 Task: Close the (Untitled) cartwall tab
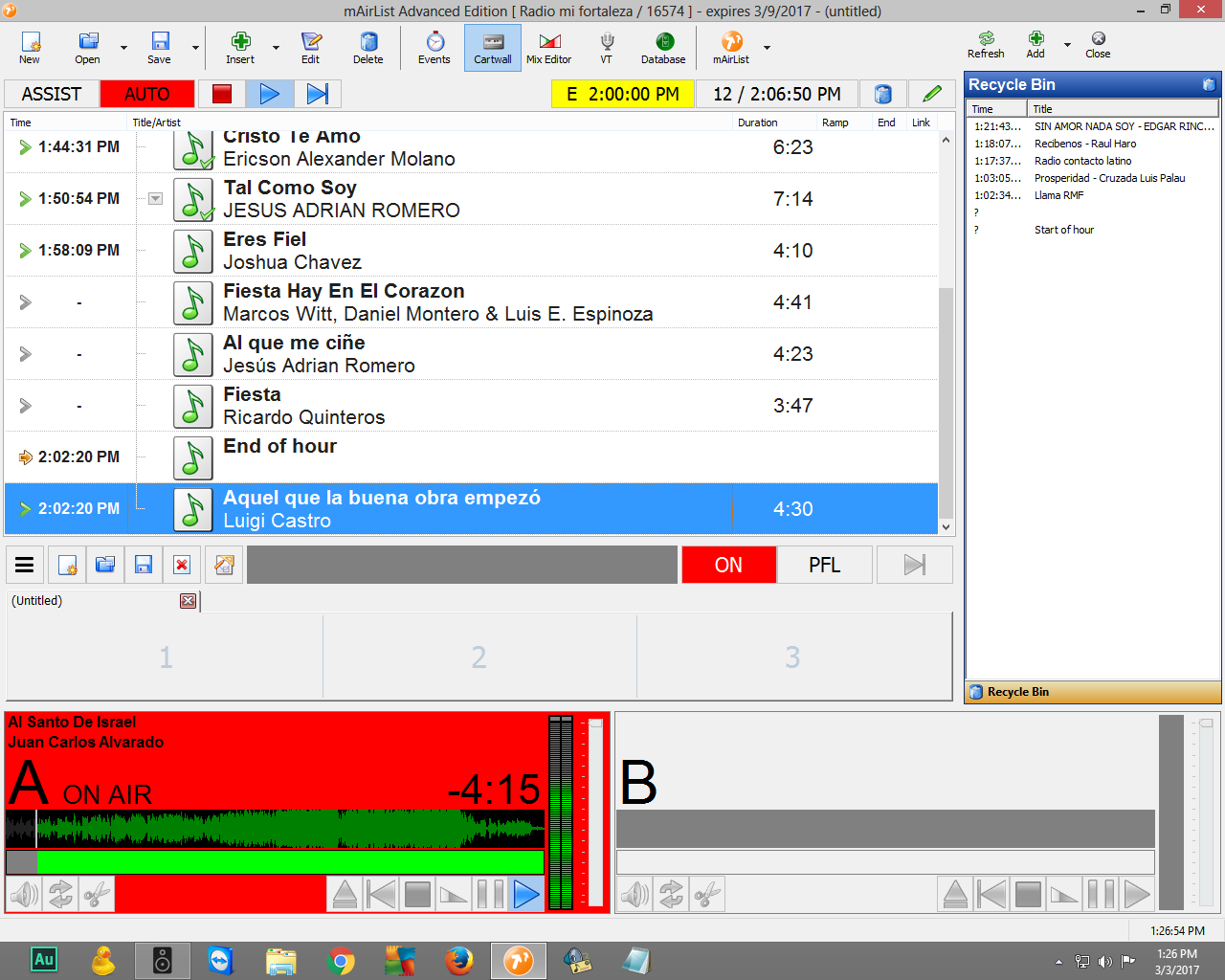pos(188,601)
